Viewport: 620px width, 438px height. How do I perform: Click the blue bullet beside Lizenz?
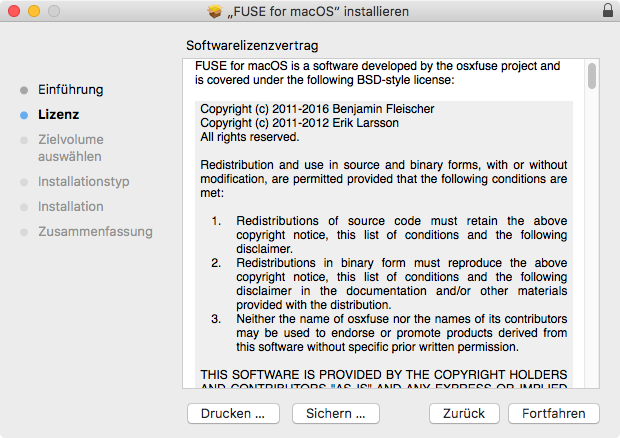pyautogui.click(x=24, y=115)
